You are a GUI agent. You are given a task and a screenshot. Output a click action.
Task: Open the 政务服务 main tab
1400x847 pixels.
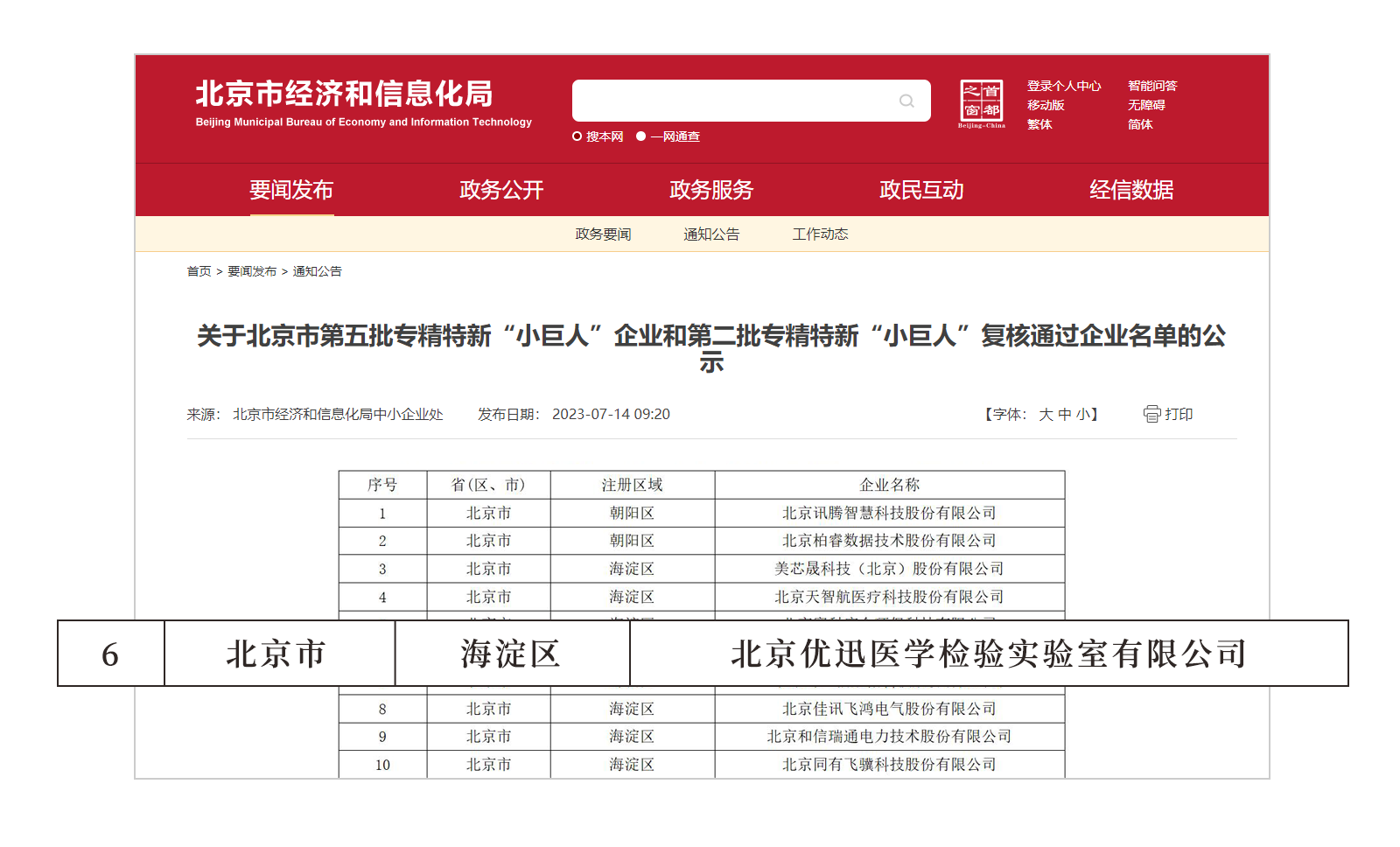coord(711,190)
